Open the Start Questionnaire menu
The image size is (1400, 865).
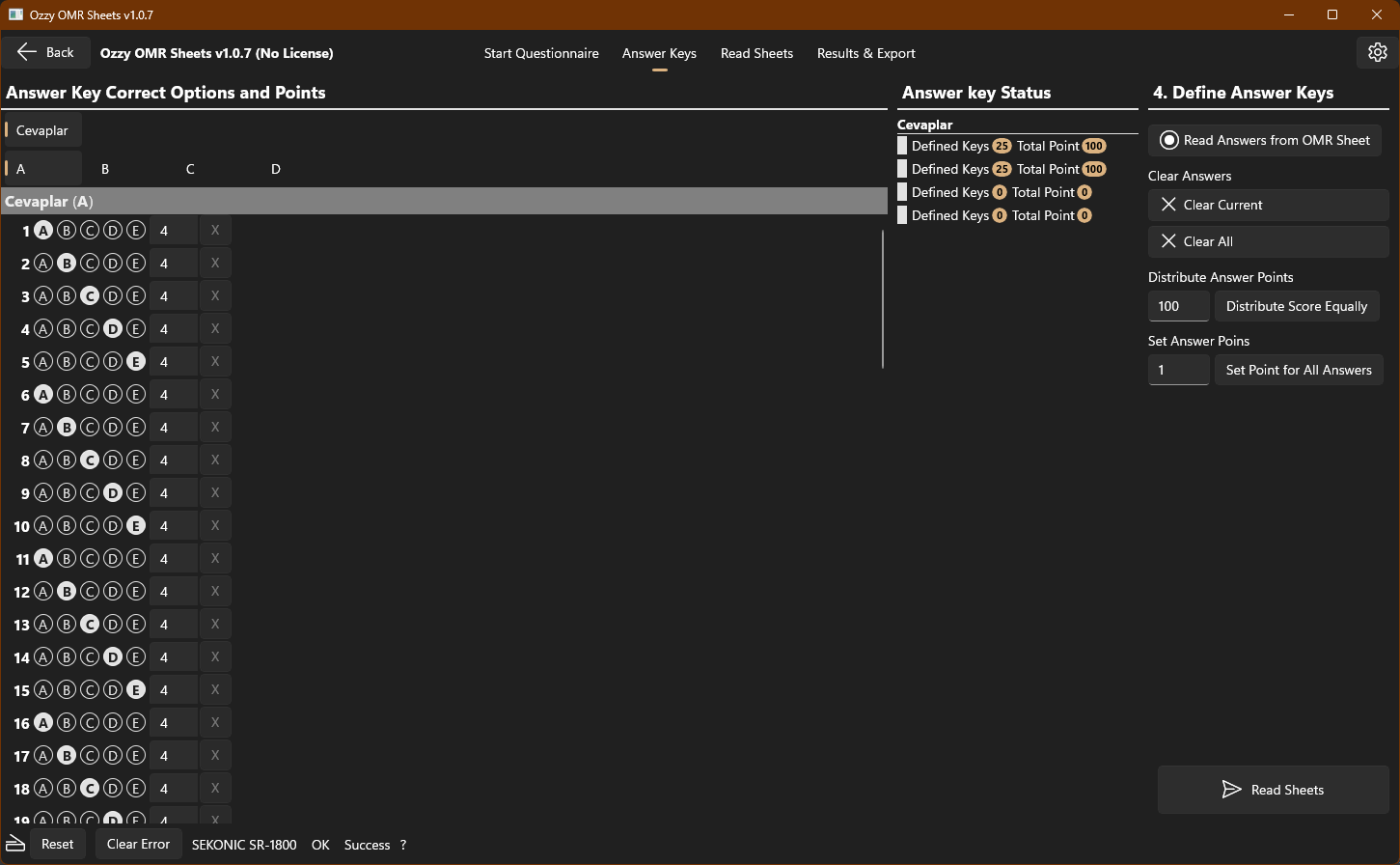pos(541,53)
